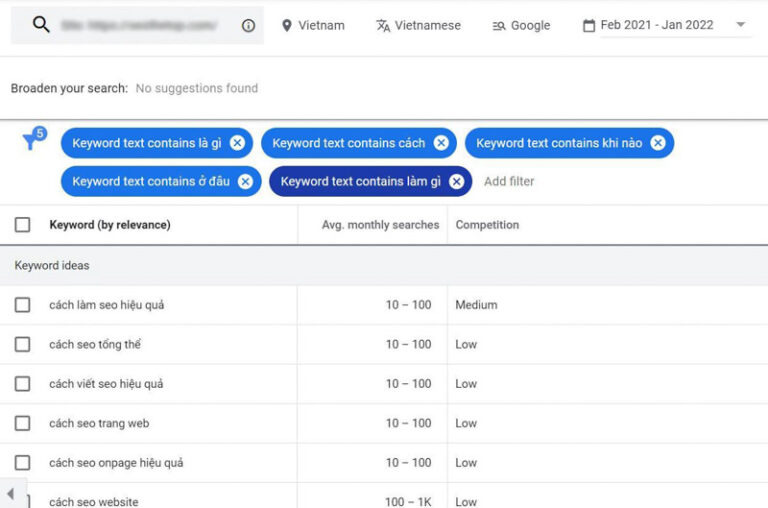
Task: Select the 'cách seo trang web' checkbox
Action: pyautogui.click(x=22, y=423)
